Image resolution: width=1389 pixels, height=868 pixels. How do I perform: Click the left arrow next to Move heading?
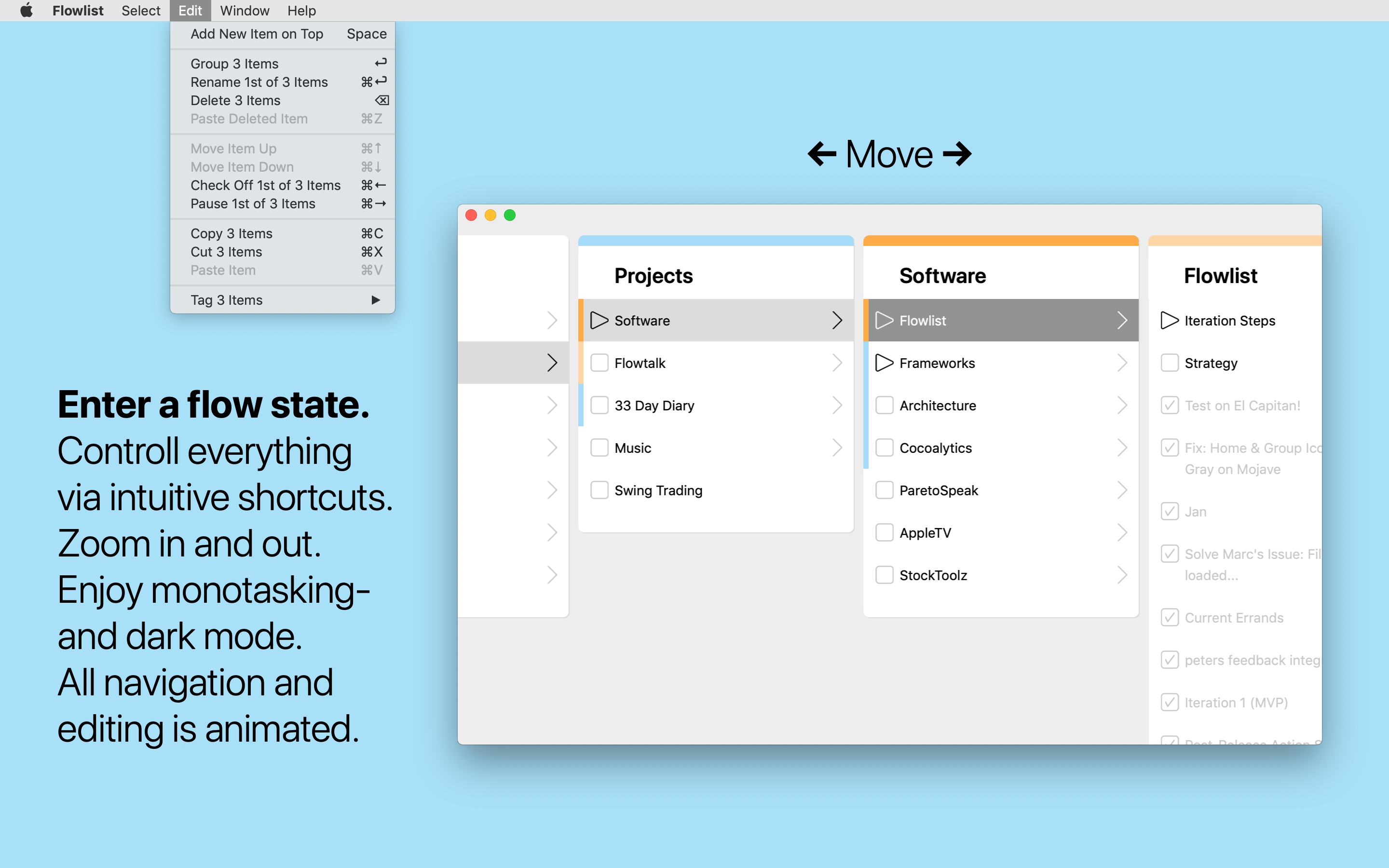pos(822,154)
